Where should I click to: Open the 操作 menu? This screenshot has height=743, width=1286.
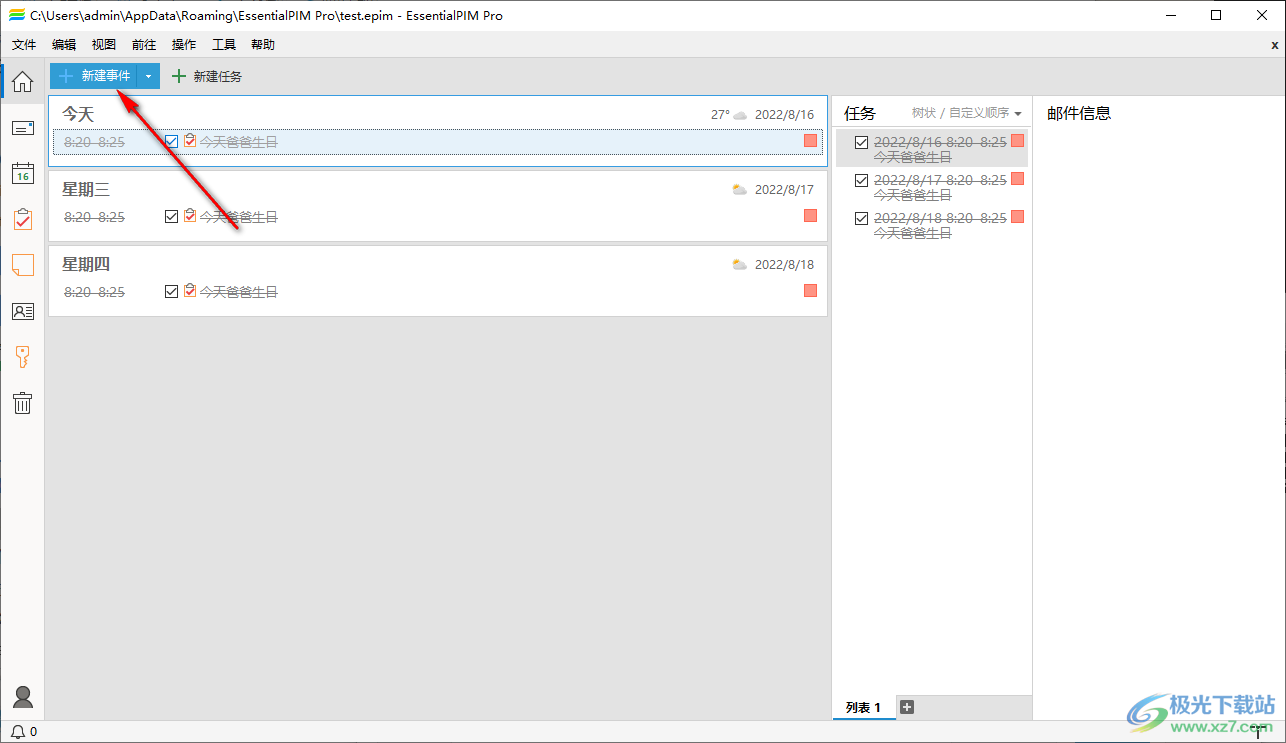tap(184, 45)
